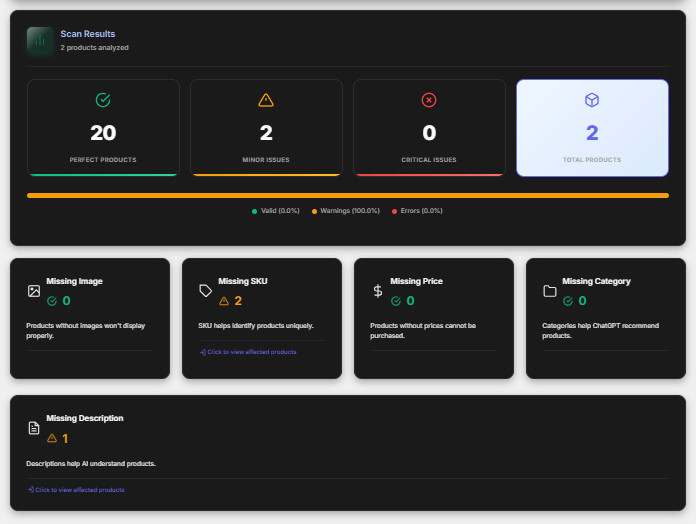Click the red Errors legend dot
The height and width of the screenshot is (524, 696).
pos(394,211)
